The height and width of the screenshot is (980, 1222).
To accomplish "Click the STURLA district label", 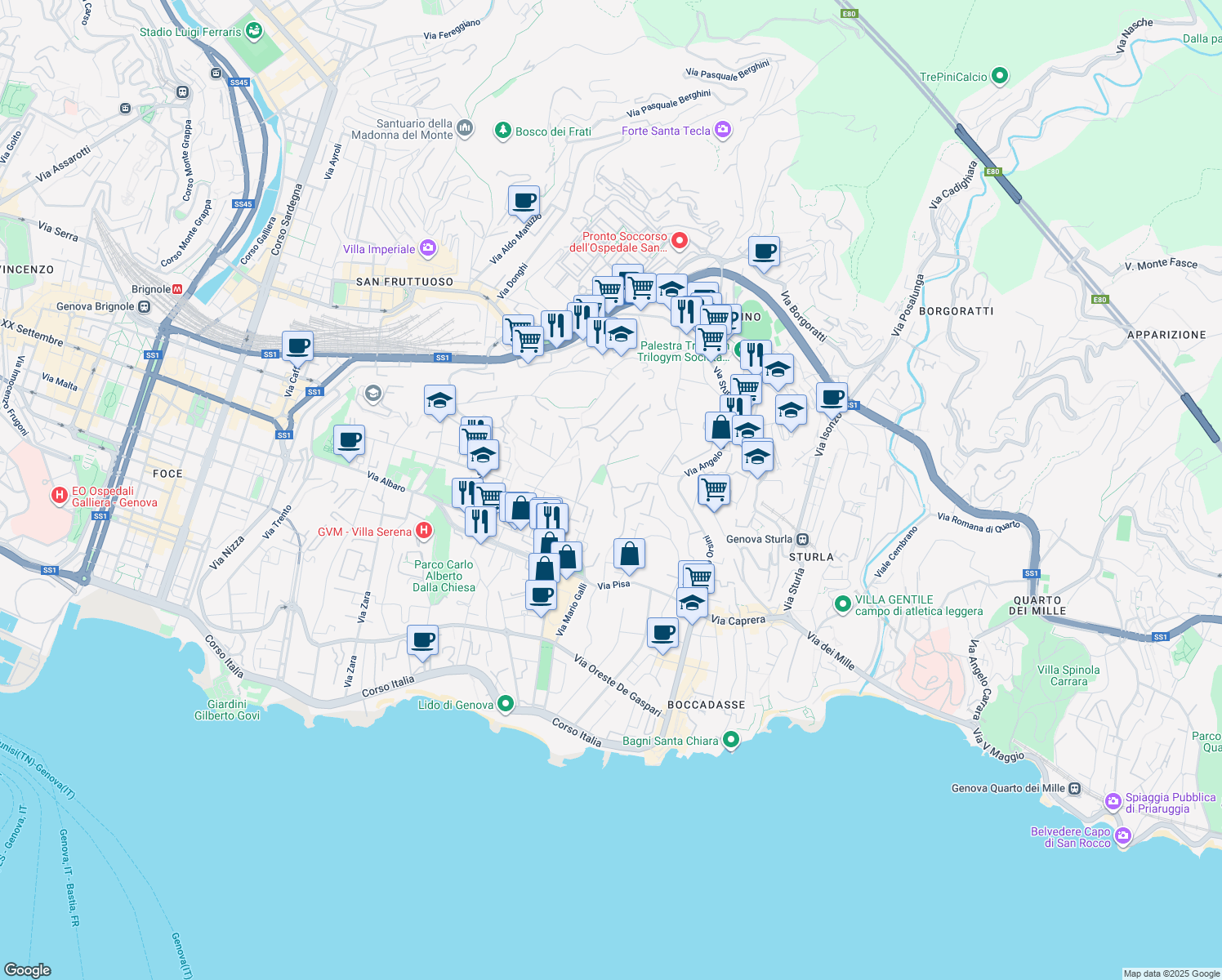I will [811, 557].
